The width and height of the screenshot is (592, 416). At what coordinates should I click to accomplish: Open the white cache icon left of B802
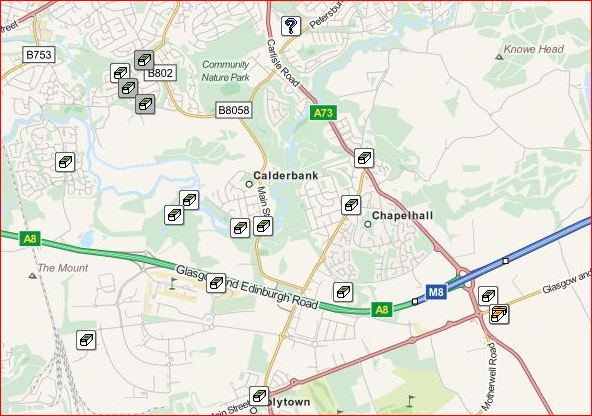click(120, 73)
